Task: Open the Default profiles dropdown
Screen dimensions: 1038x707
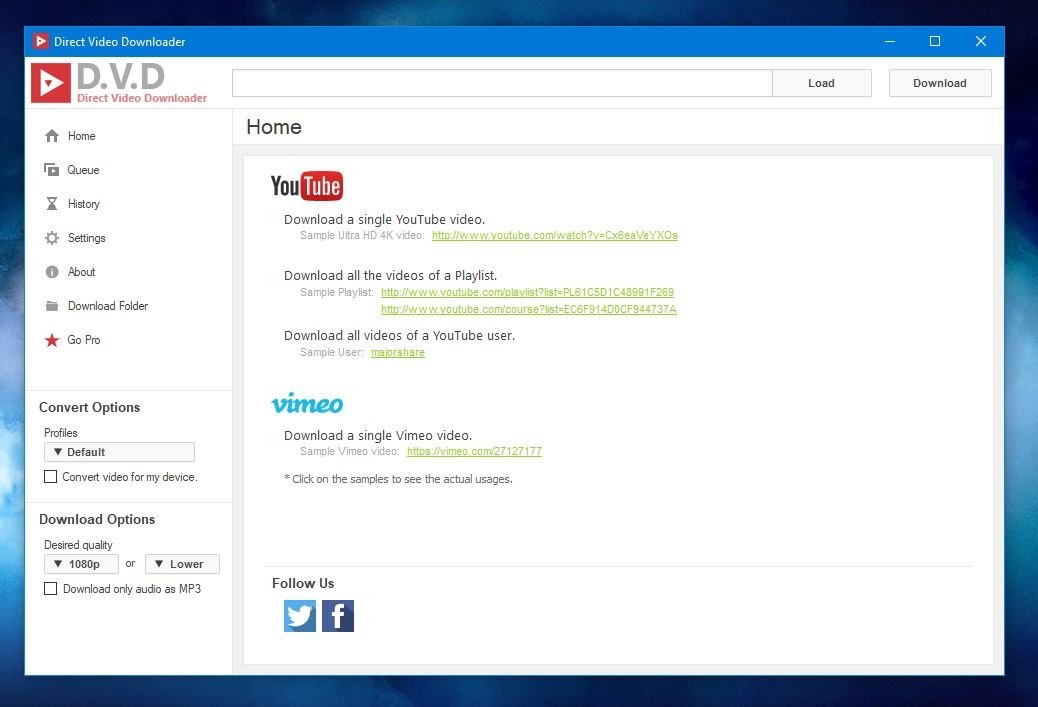Action: pos(119,452)
